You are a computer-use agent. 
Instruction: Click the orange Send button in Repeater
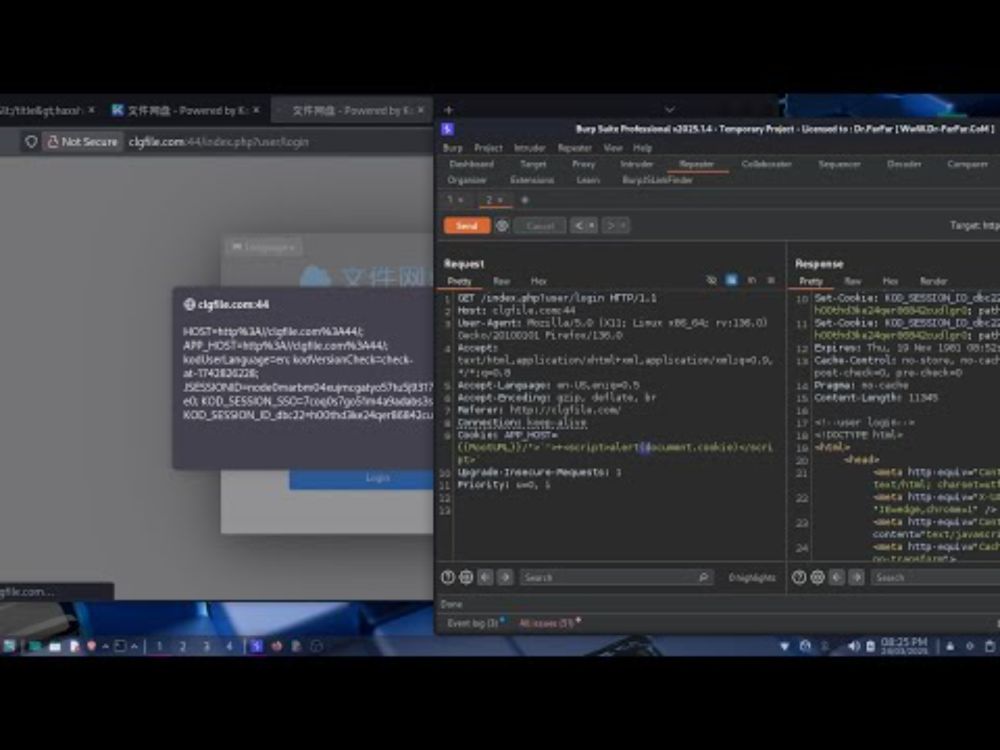point(467,226)
